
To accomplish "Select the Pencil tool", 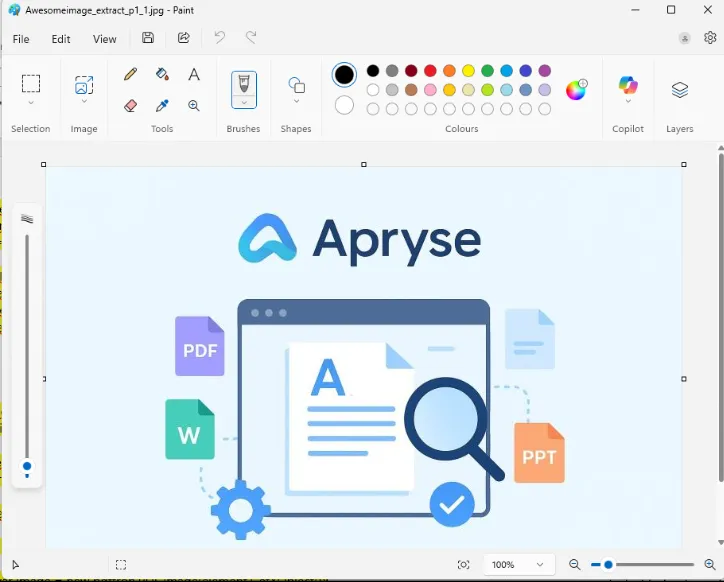I will pyautogui.click(x=131, y=74).
